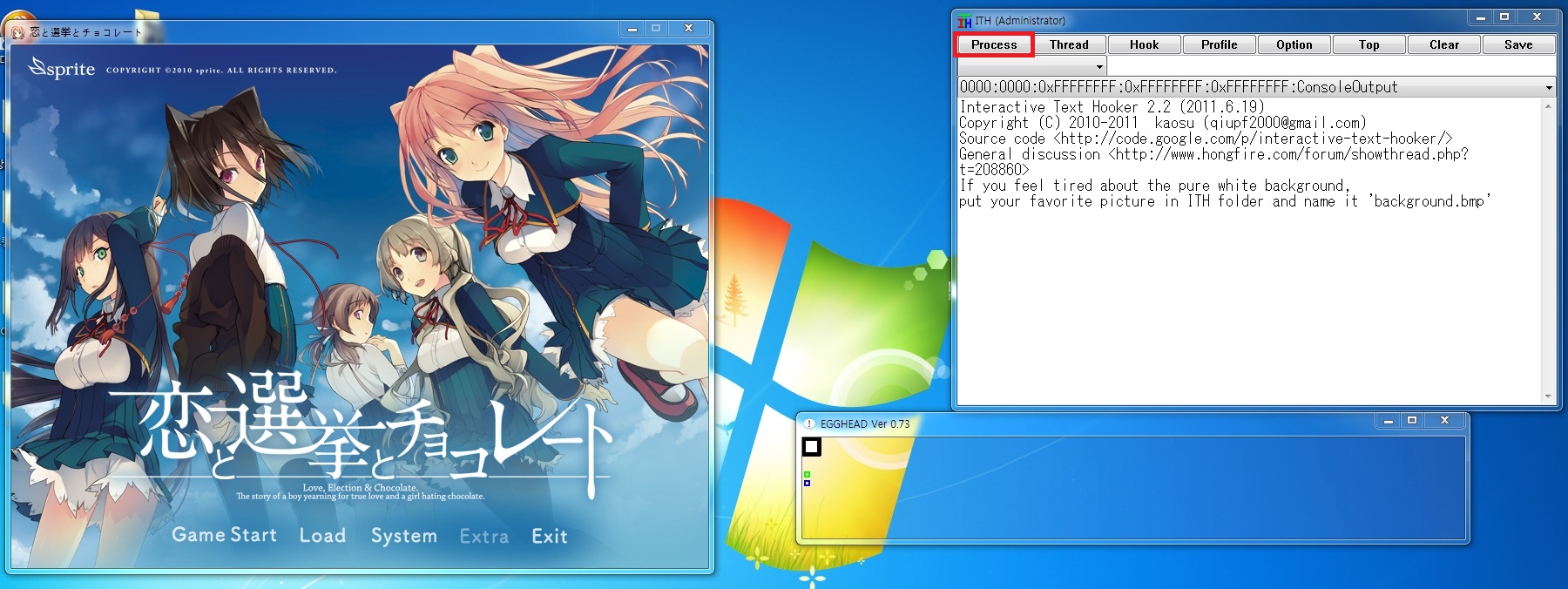The image size is (1568, 589).
Task: Click the small green square in EGGHEAD
Action: point(807,474)
